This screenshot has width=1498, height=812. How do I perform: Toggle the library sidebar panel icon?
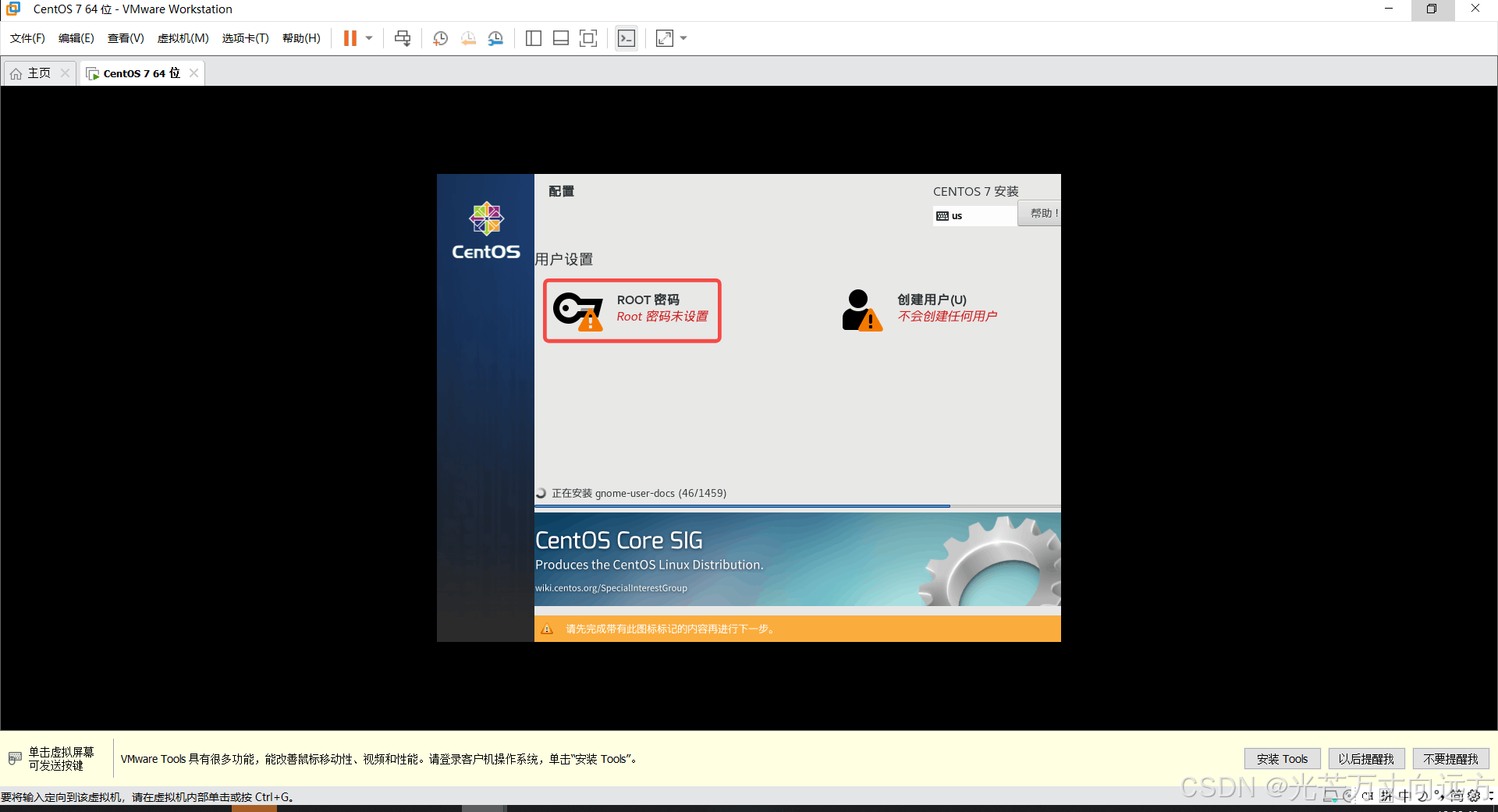coord(534,38)
